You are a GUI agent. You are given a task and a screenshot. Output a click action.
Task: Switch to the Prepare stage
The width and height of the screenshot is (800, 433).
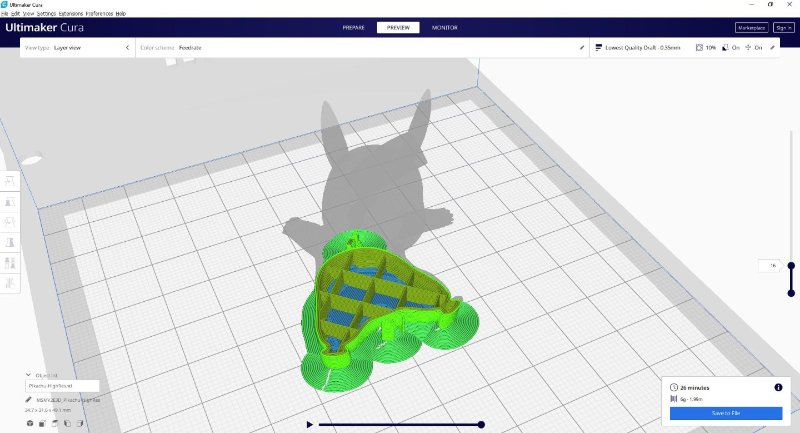(x=354, y=28)
